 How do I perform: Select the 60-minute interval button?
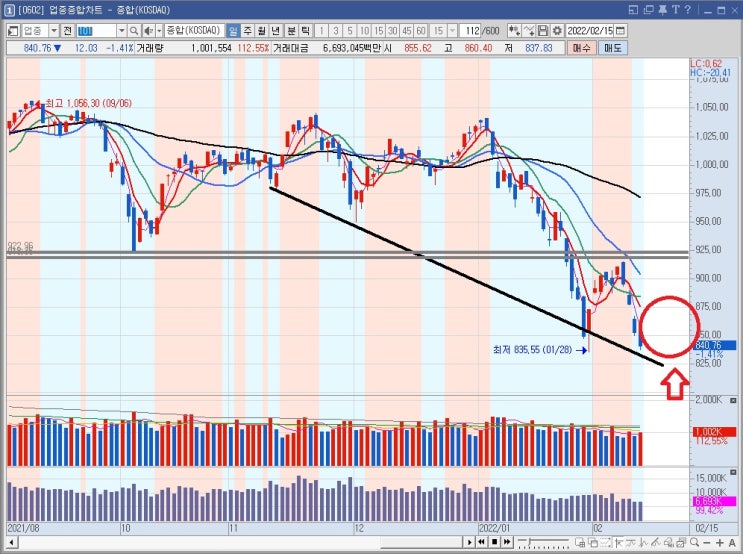(421, 31)
